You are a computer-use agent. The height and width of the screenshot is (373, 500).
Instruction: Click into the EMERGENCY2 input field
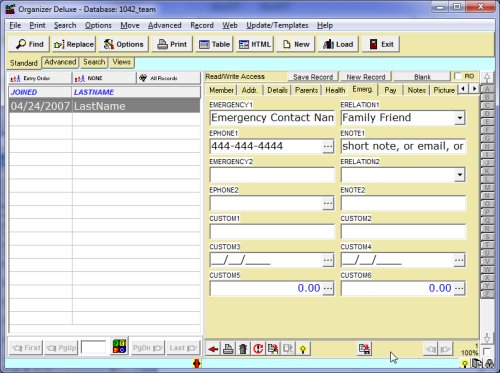(272, 175)
